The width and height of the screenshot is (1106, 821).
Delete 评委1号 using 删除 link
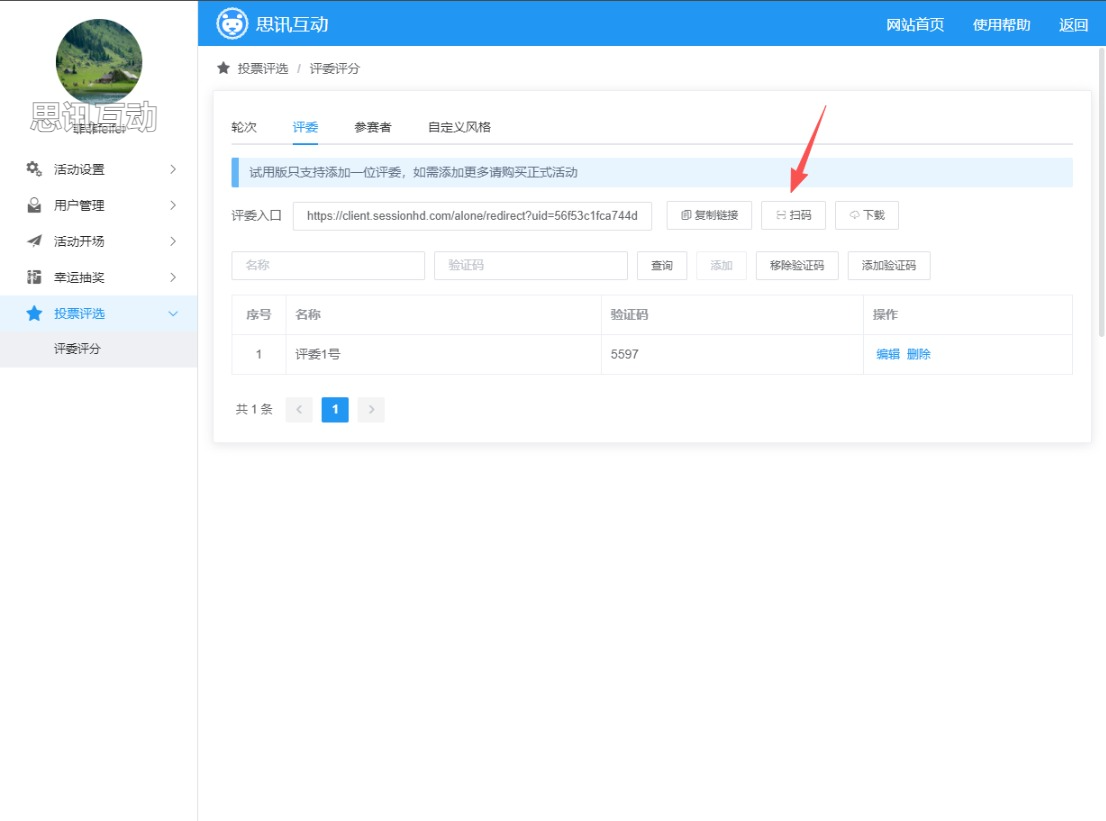click(919, 354)
